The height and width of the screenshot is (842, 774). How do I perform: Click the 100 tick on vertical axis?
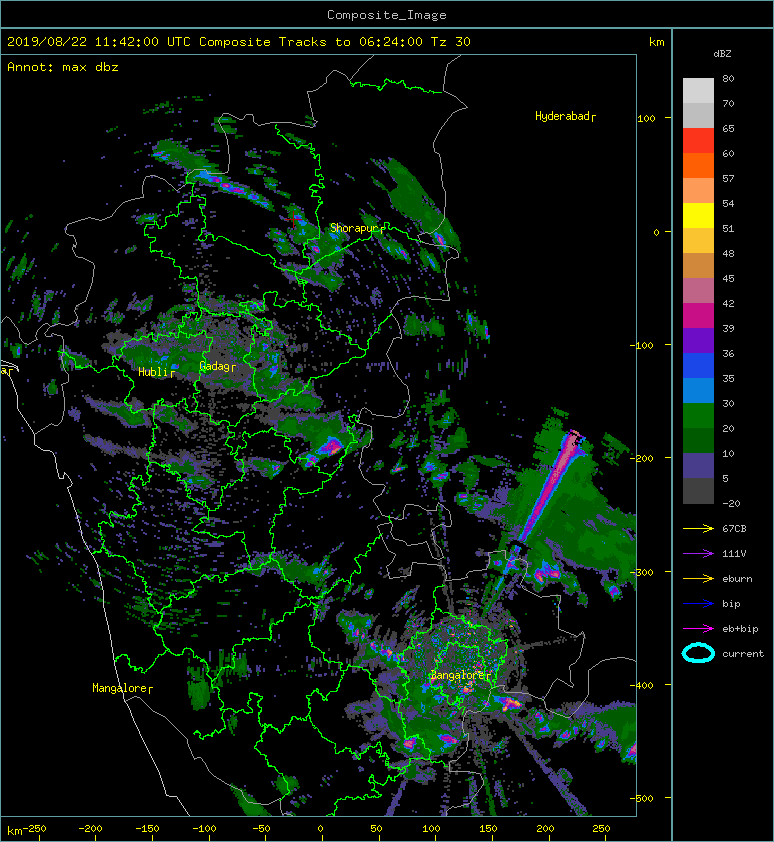646,118
